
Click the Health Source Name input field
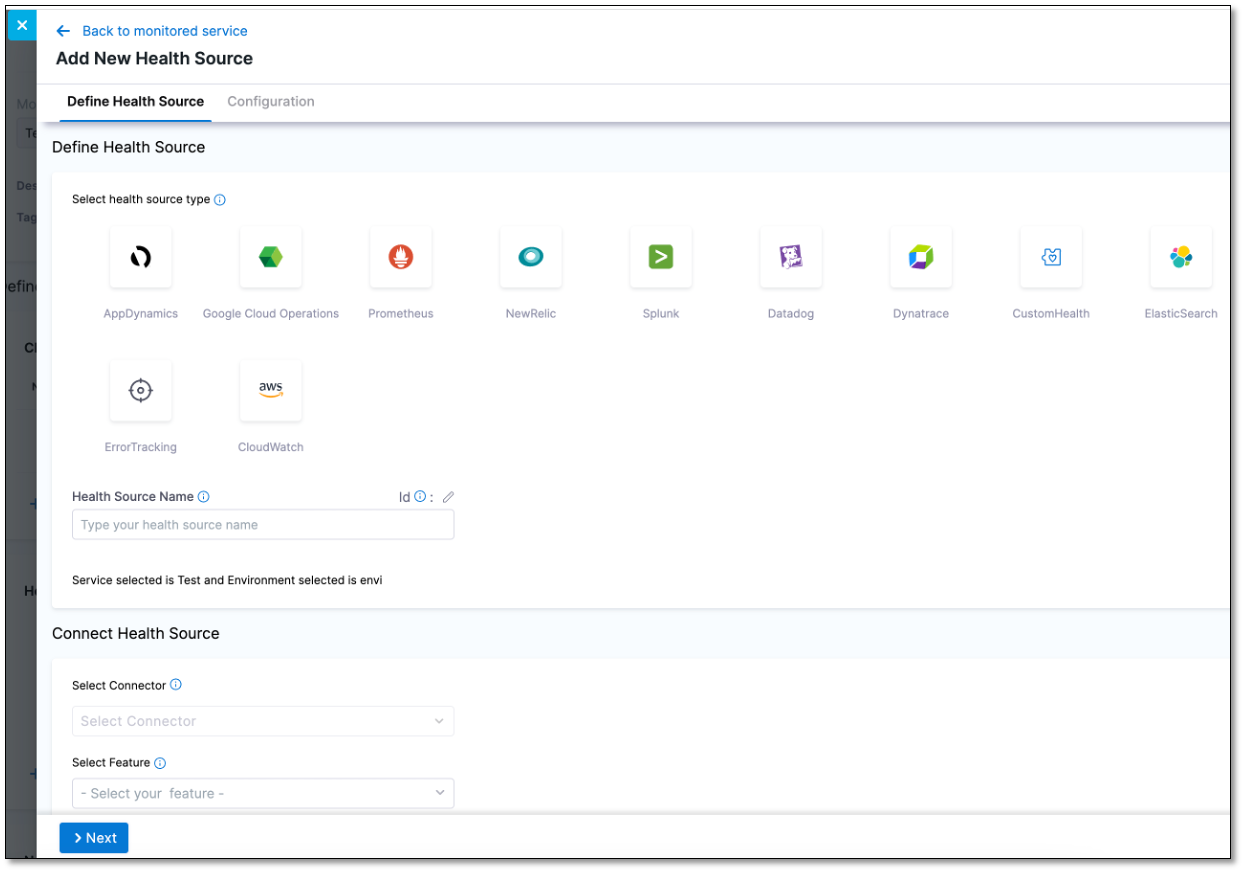click(262, 525)
